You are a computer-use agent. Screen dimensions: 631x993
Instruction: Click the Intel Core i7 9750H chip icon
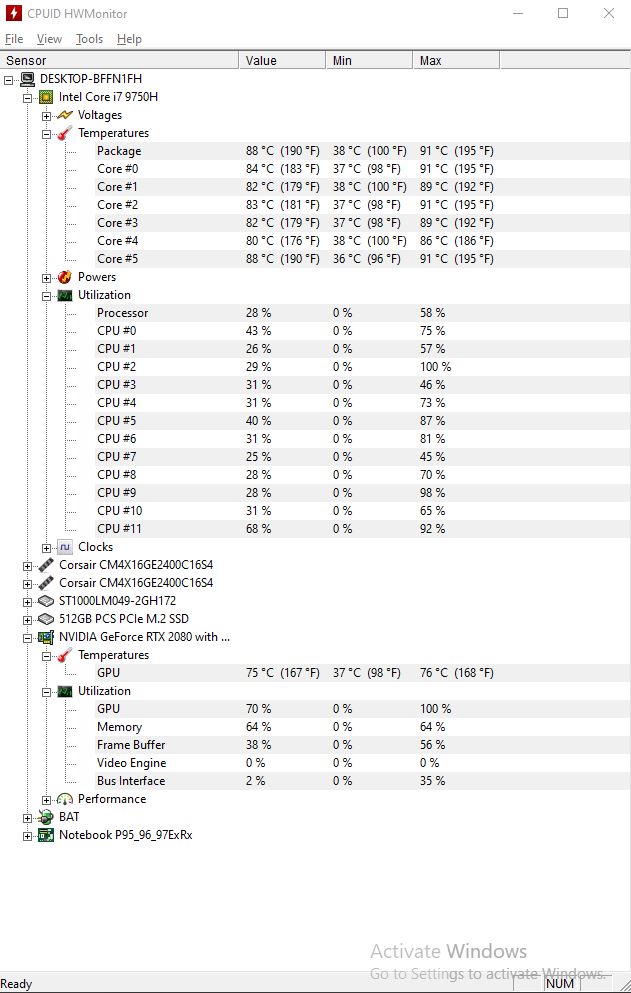tap(46, 97)
